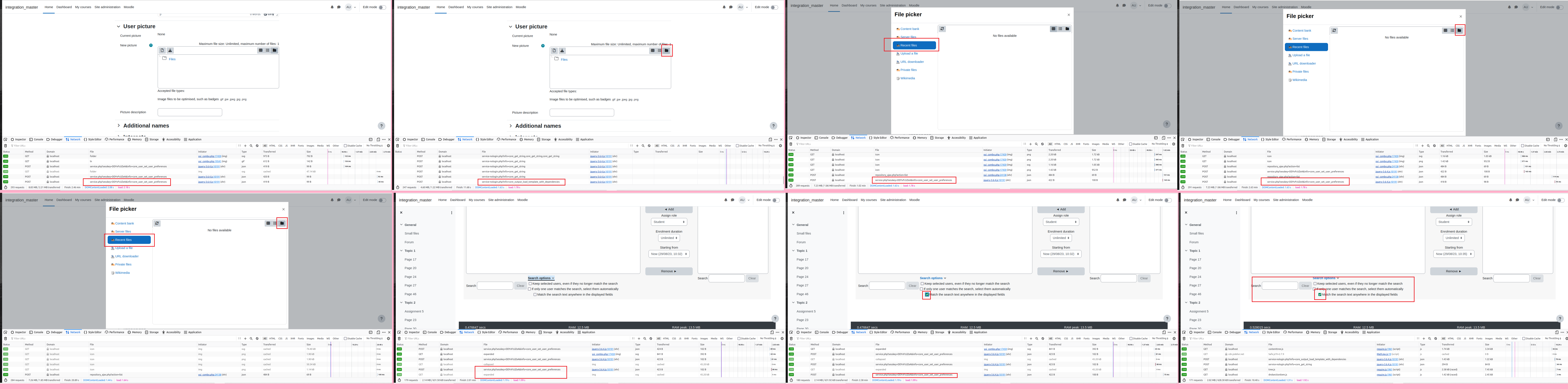Bottom-third panel: uncheck Match the search text anywhere
This screenshot has height=389, width=1568.
tap(927, 294)
